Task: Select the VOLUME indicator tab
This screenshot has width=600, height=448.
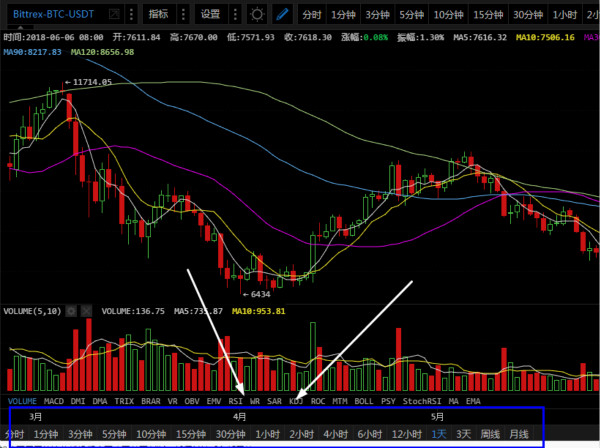Action: [20, 401]
